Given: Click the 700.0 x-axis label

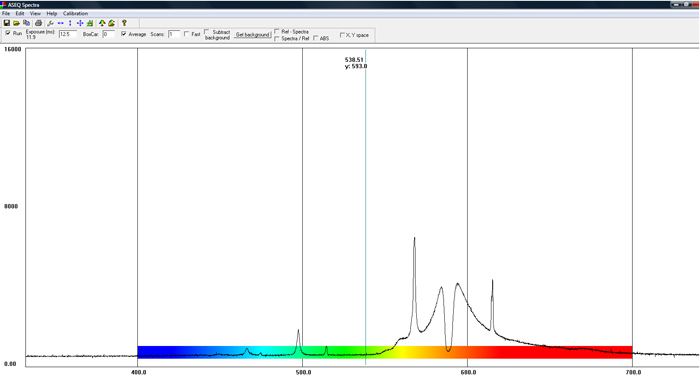Looking at the screenshot, I should tap(633, 372).
